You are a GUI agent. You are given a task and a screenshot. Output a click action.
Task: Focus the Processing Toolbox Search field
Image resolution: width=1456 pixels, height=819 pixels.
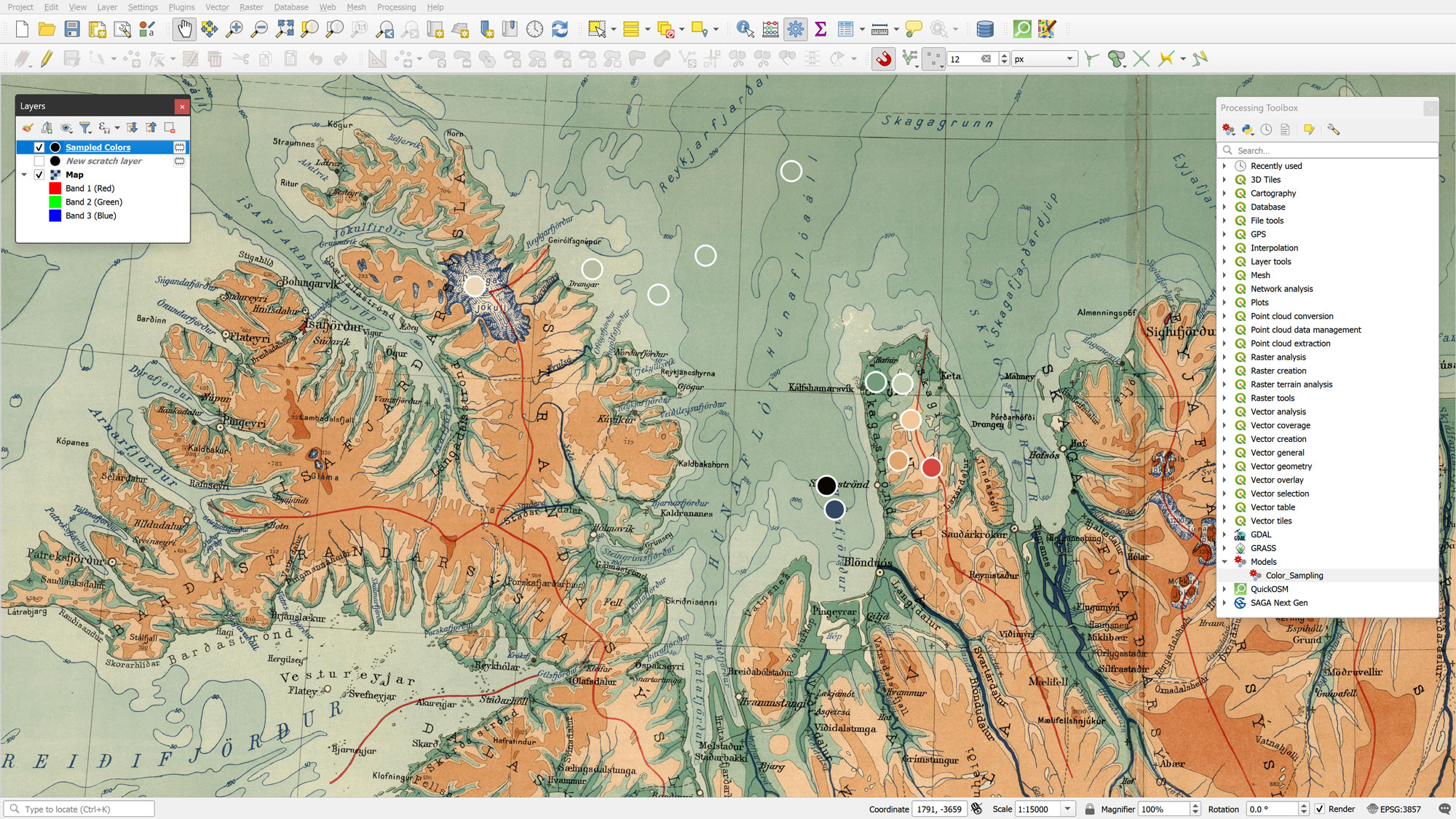click(x=1328, y=151)
